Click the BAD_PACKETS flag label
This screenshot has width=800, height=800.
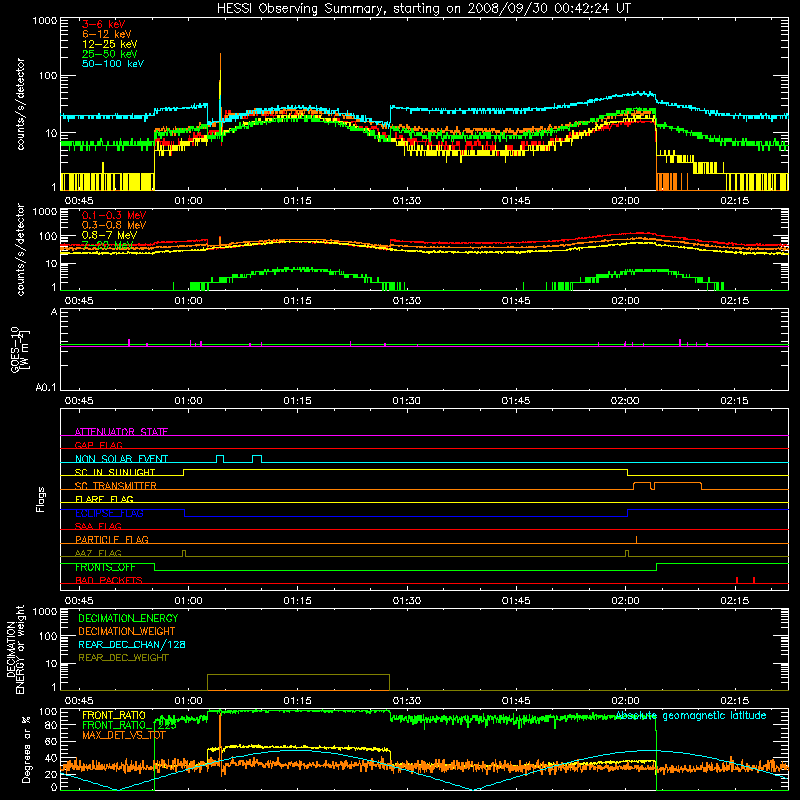(x=109, y=580)
